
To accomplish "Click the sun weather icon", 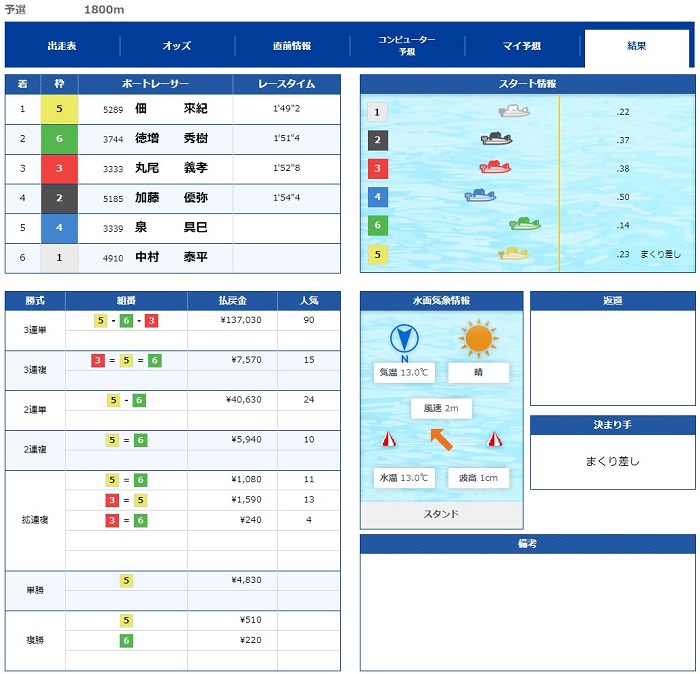I will [x=479, y=339].
